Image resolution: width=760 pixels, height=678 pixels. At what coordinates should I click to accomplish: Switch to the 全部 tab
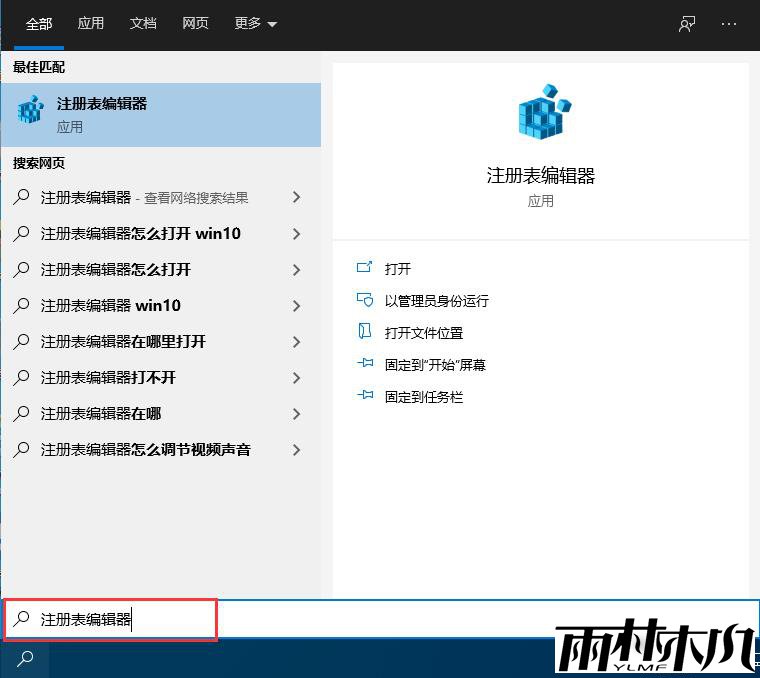point(39,23)
